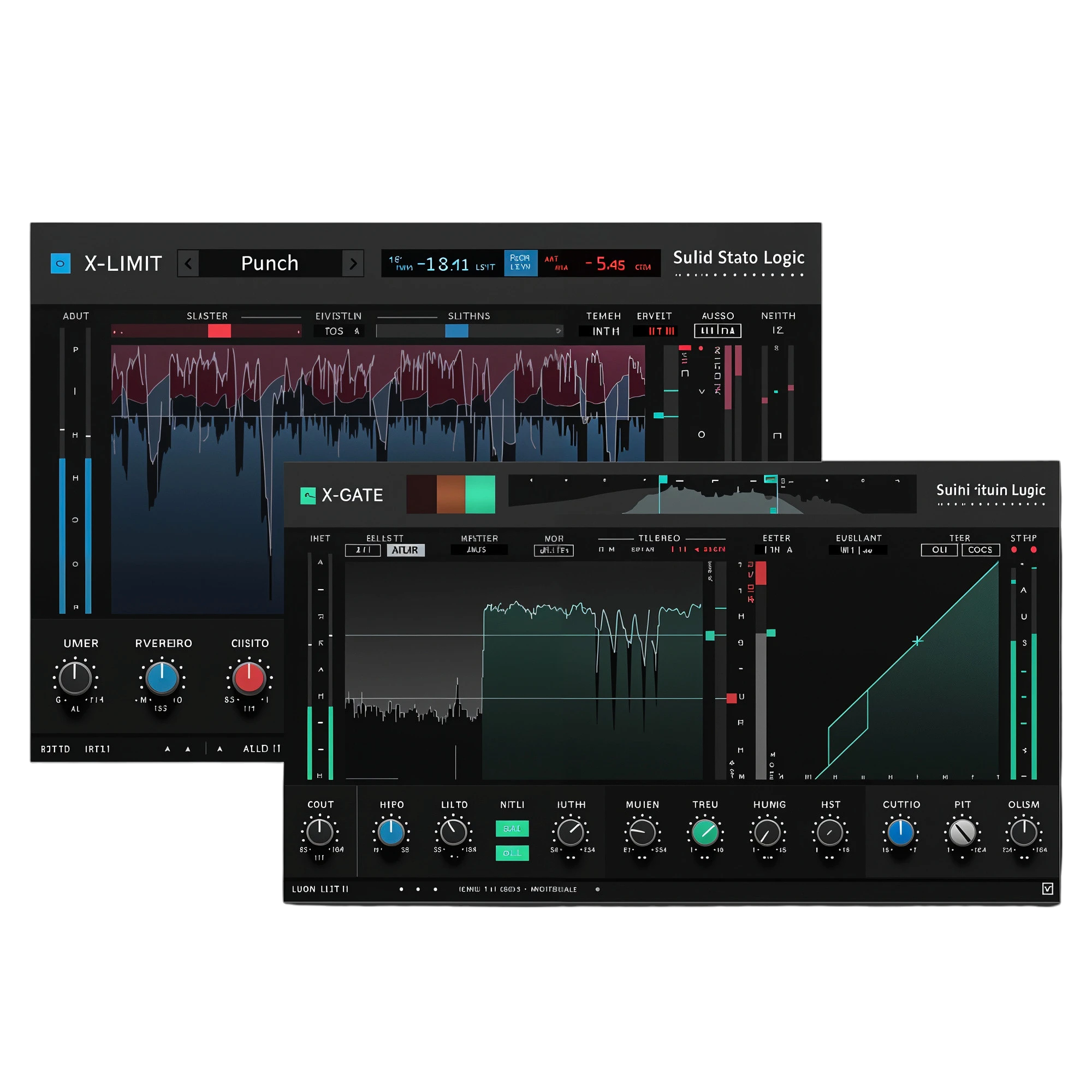The width and height of the screenshot is (1092, 1092).
Task: Toggle the upper green NITLI button
Action: 512,829
